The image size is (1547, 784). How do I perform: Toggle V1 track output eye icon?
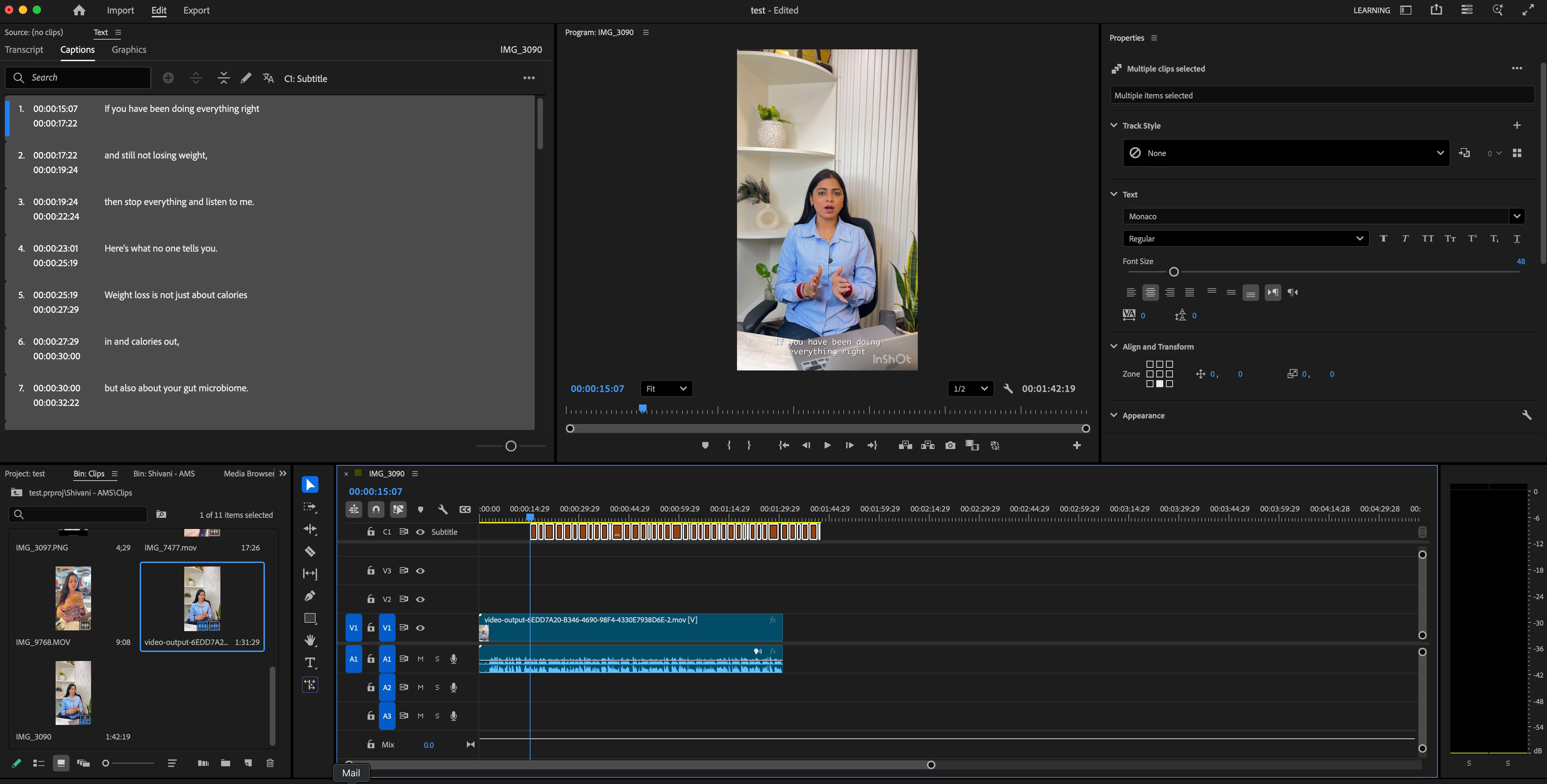pos(420,628)
